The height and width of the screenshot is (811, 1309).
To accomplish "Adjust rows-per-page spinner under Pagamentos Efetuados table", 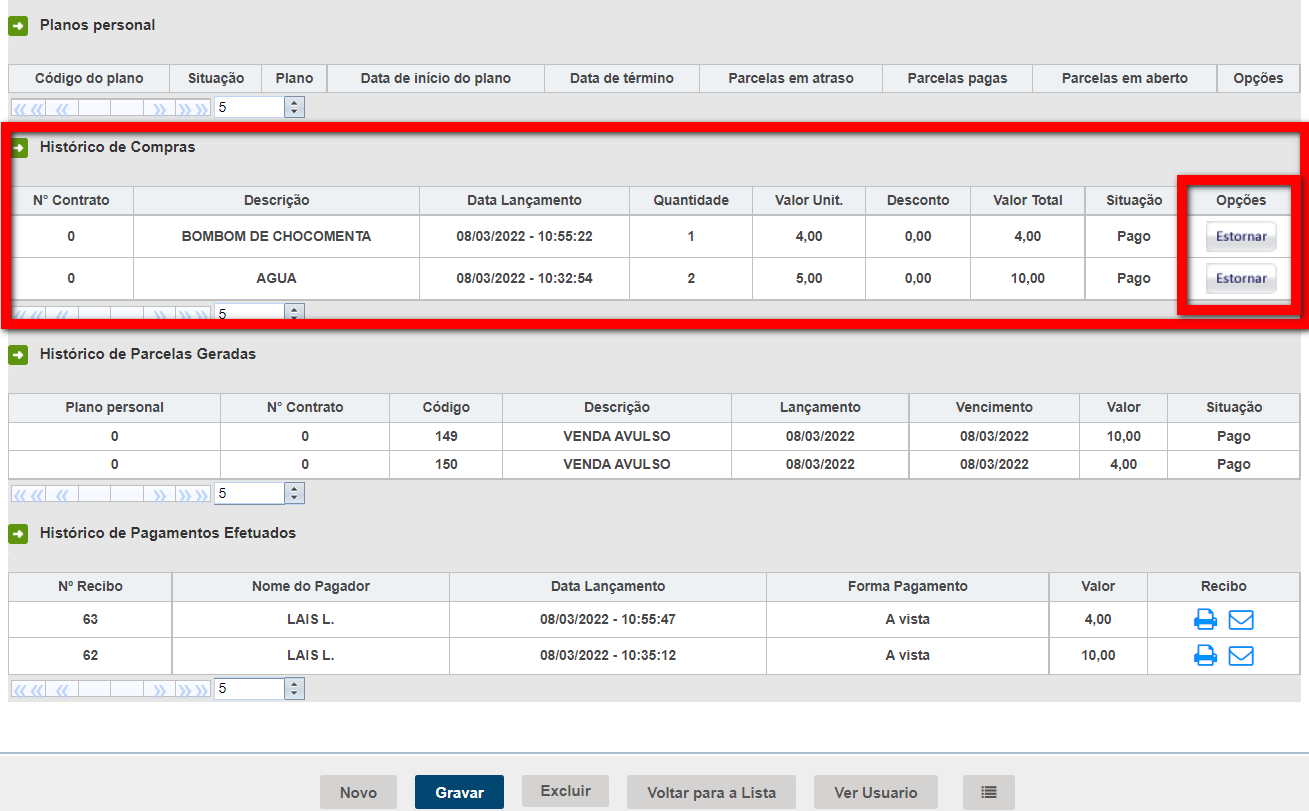I will coord(294,688).
